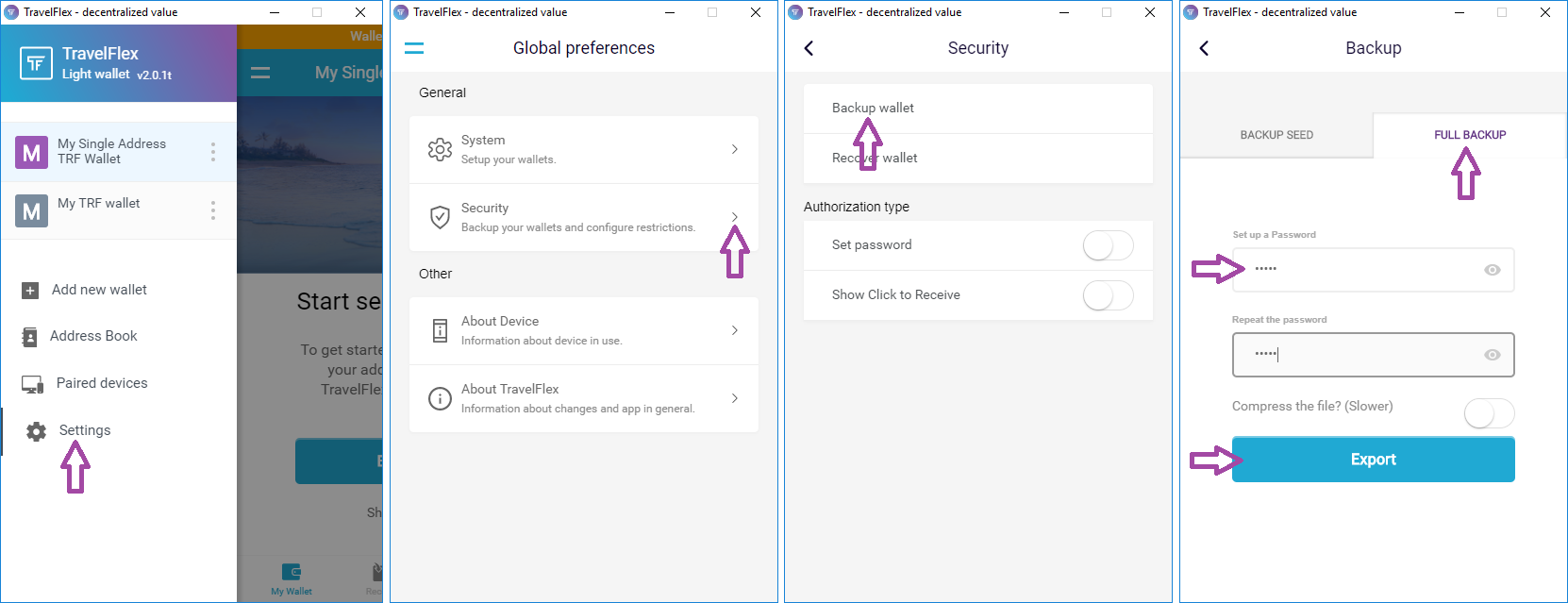Viewport: 1568px width, 603px height.
Task: Select My Single Address TRF Wallet avatar
Action: point(31,152)
